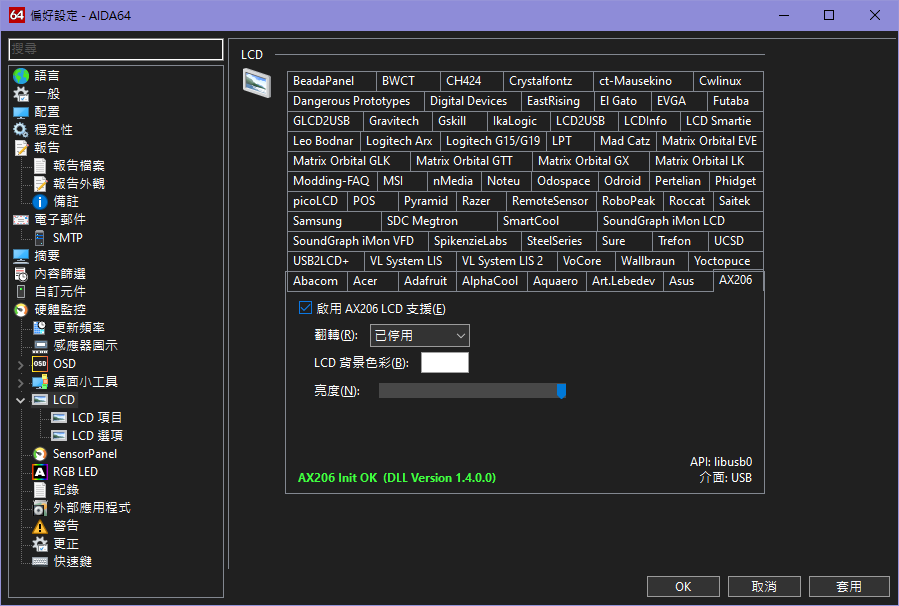Click the display icon for LCD 項目

tap(59, 418)
